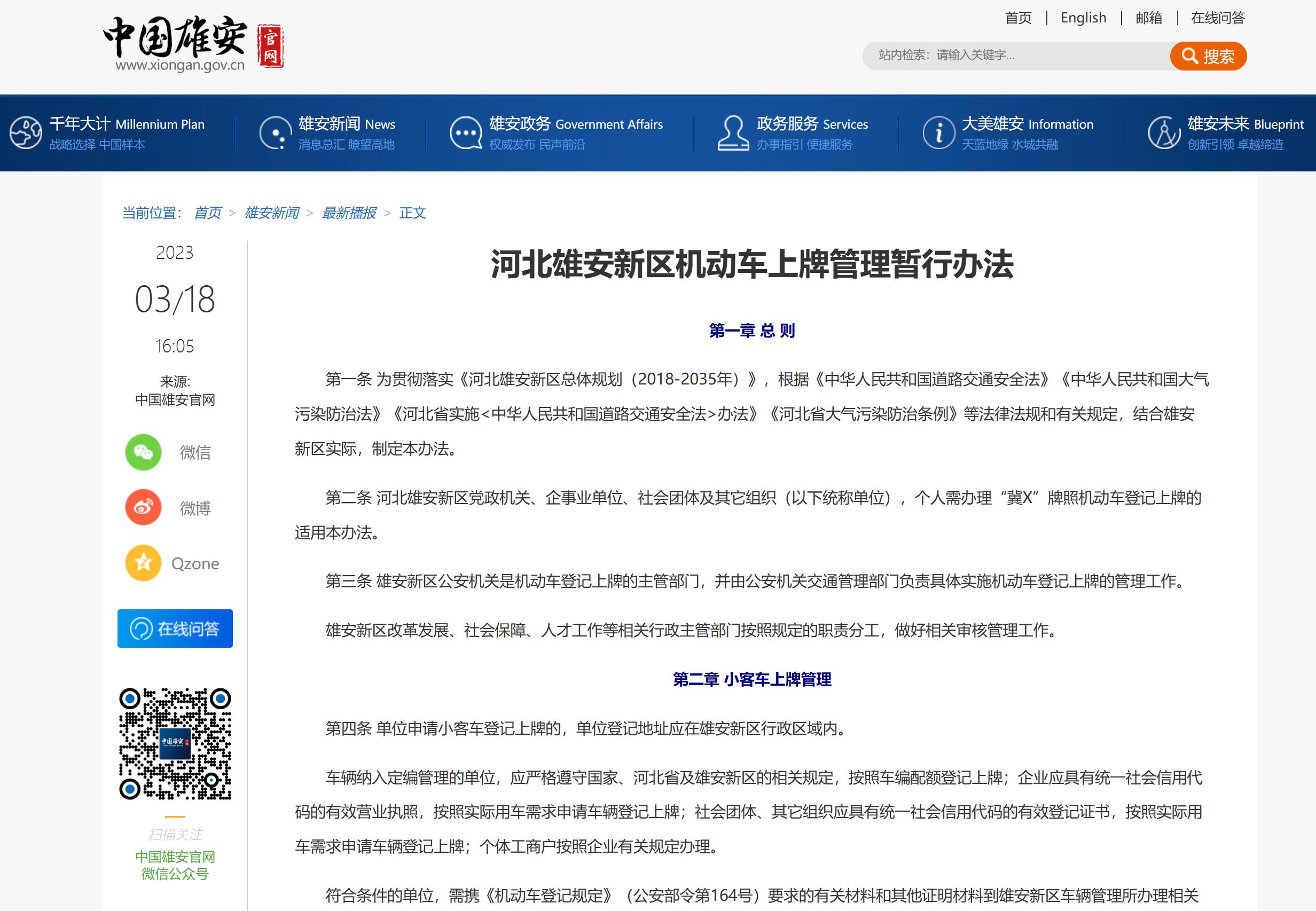Open the 雄安未来 Blueprint menu

(x=1246, y=124)
